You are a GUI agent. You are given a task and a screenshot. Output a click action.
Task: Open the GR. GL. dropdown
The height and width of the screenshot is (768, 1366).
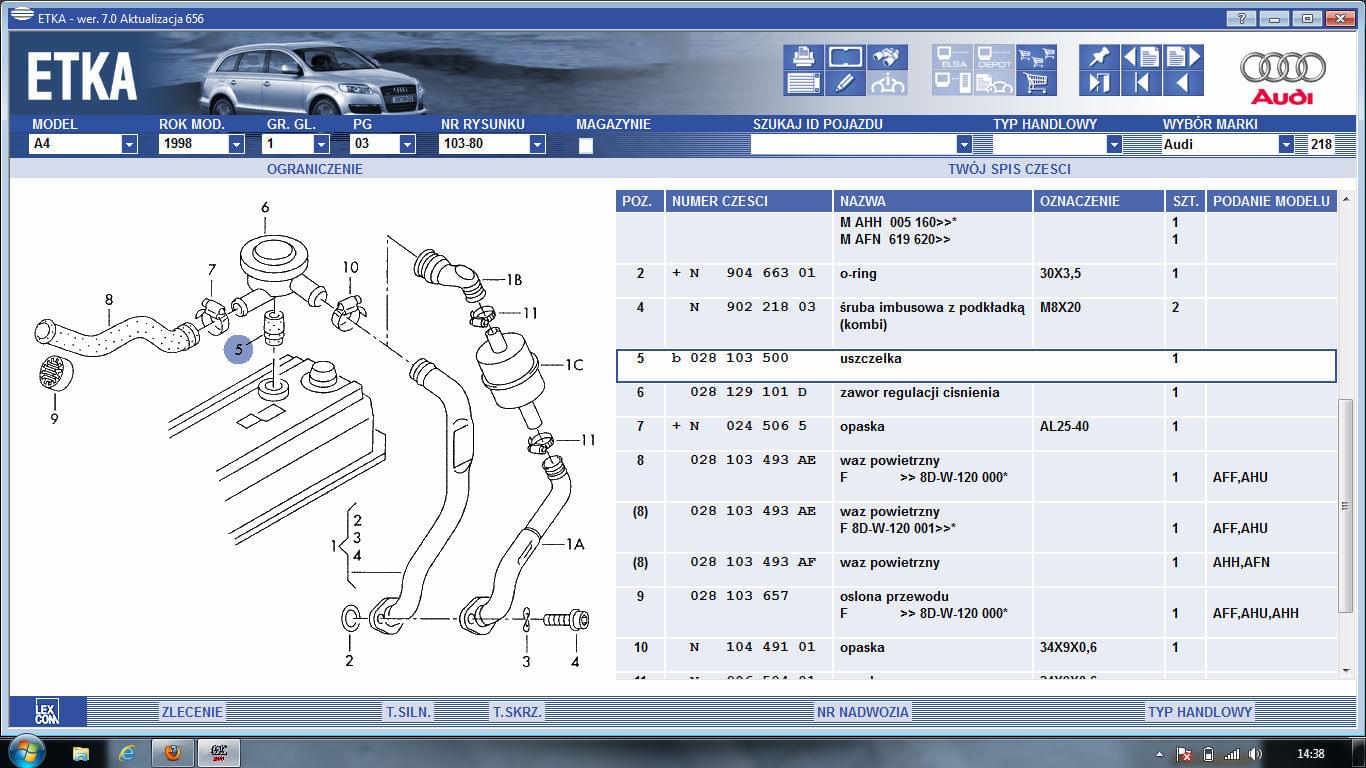(322, 145)
